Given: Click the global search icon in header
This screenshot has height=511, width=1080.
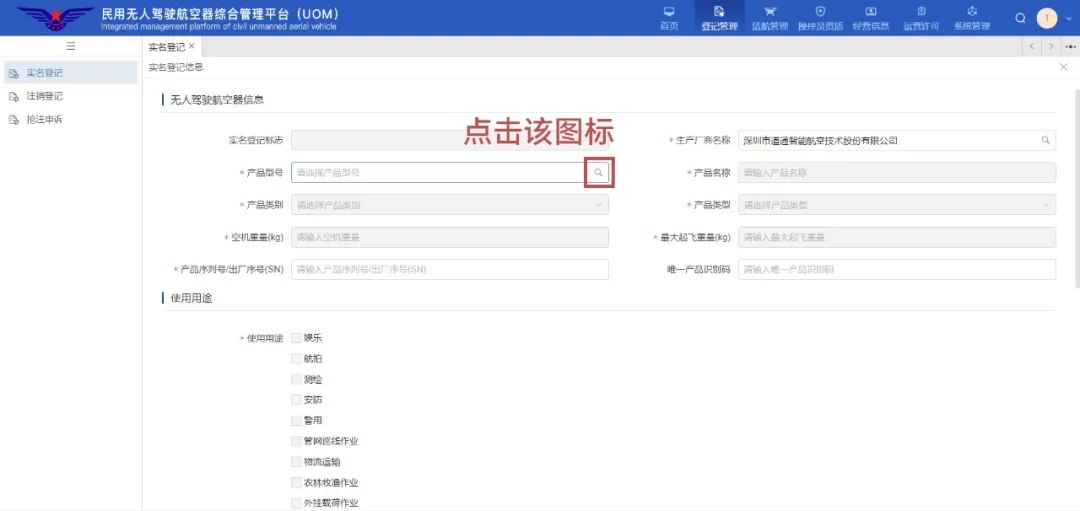Looking at the screenshot, I should tap(1020, 18).
